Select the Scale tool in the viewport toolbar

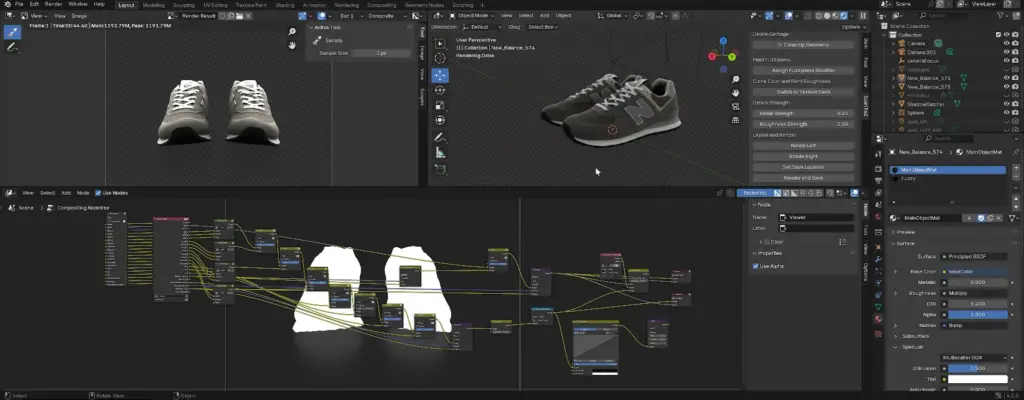440,105
